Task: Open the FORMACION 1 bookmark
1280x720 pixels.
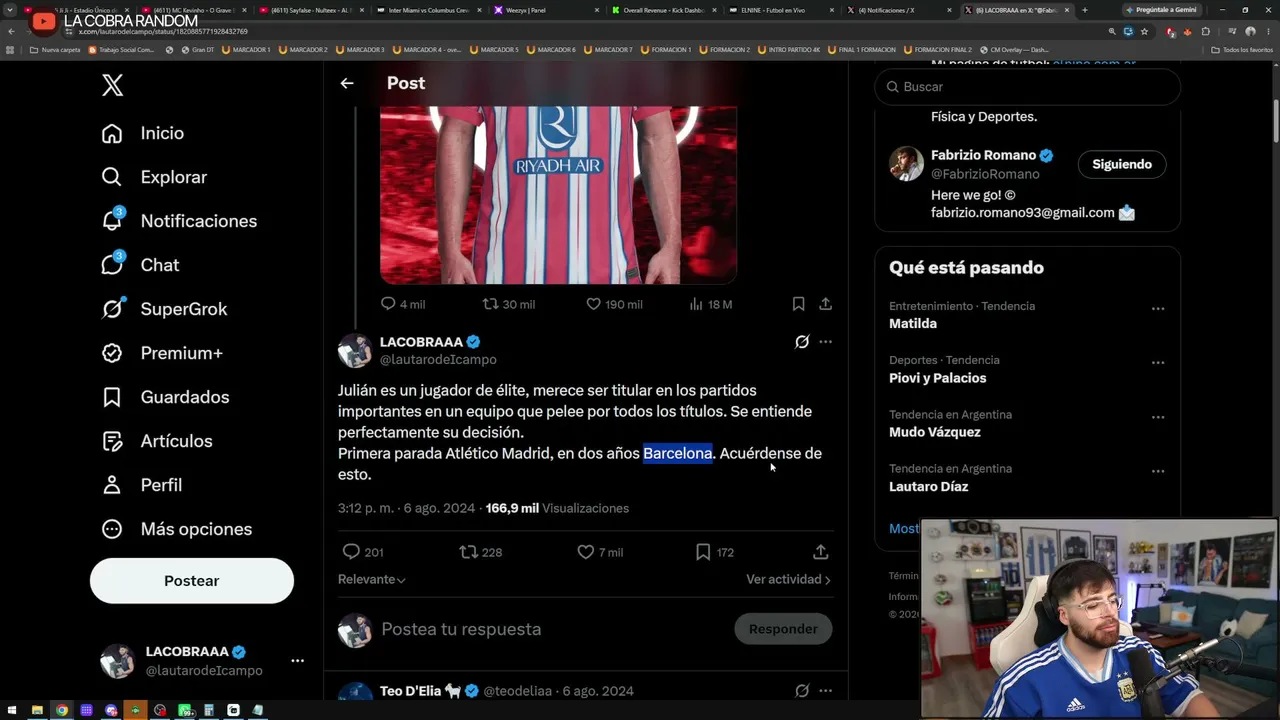Action: (x=666, y=49)
